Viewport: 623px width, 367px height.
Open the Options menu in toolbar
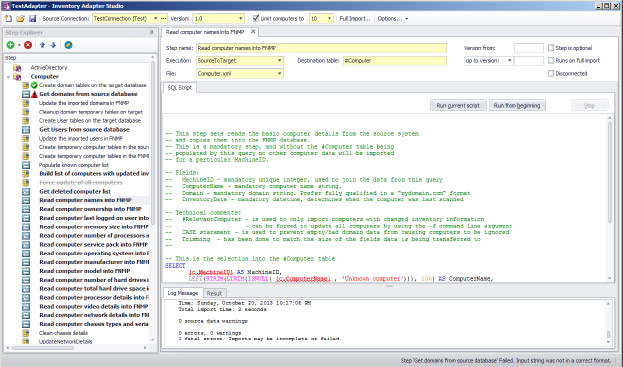coord(393,19)
